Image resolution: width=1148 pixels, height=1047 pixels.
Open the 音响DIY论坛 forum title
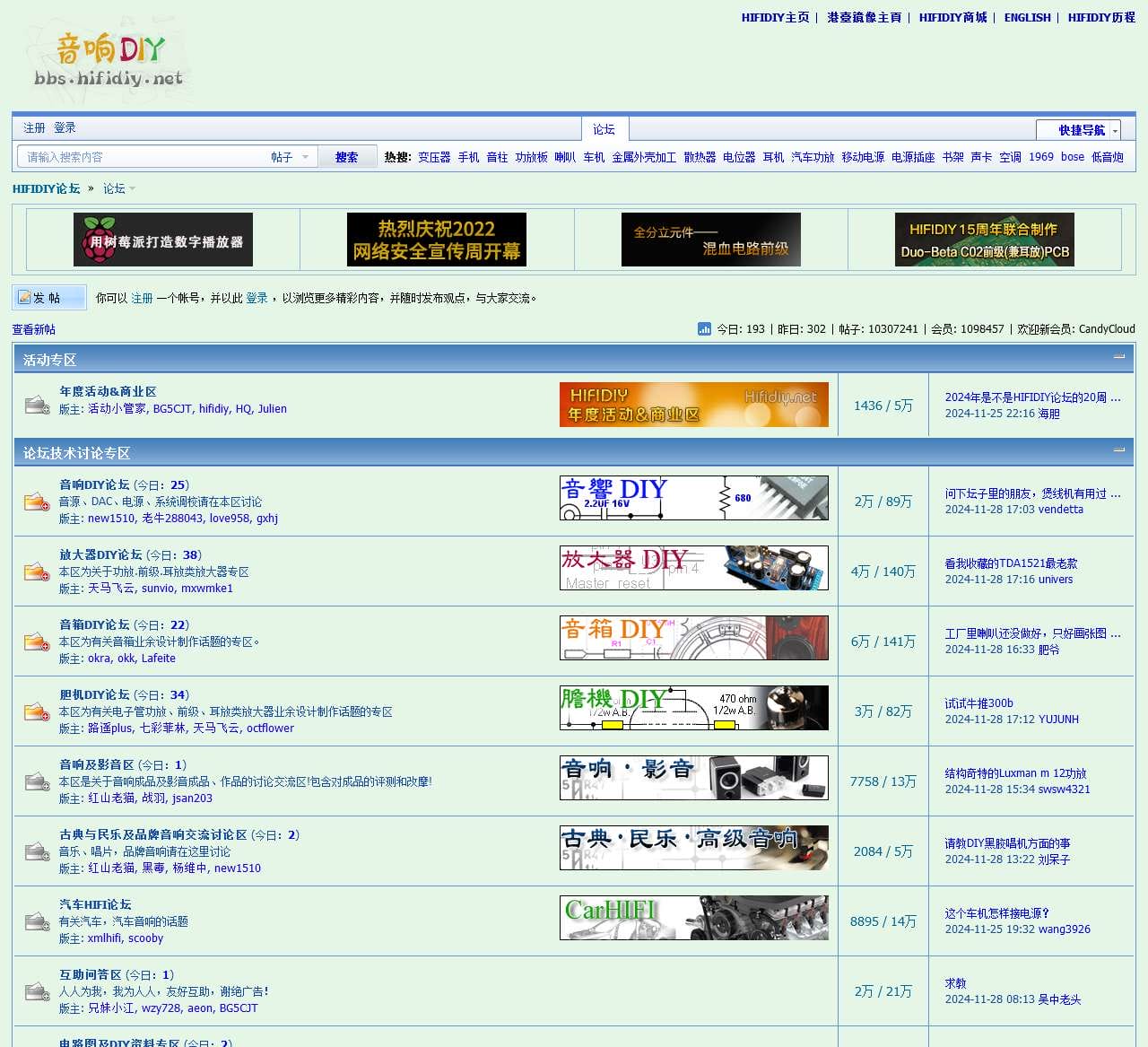tap(94, 484)
